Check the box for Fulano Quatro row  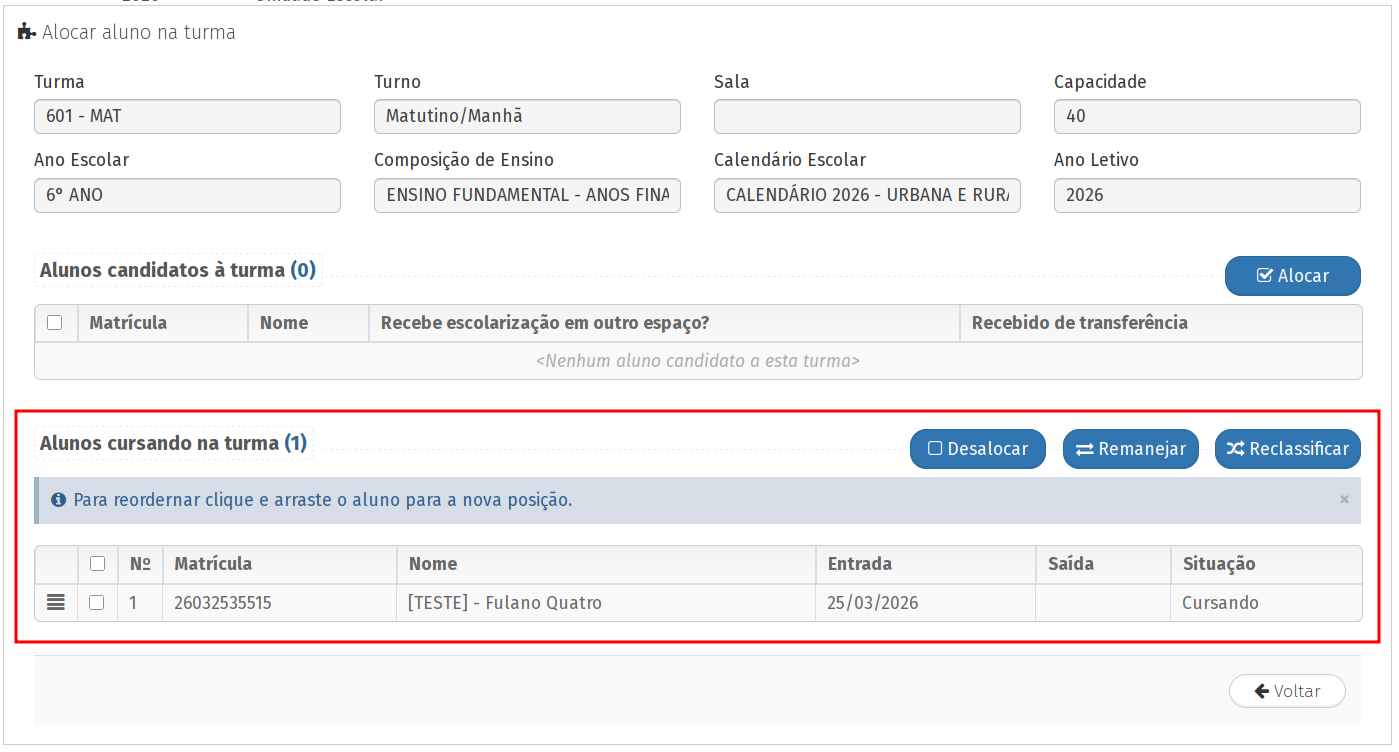pyautogui.click(x=97, y=603)
